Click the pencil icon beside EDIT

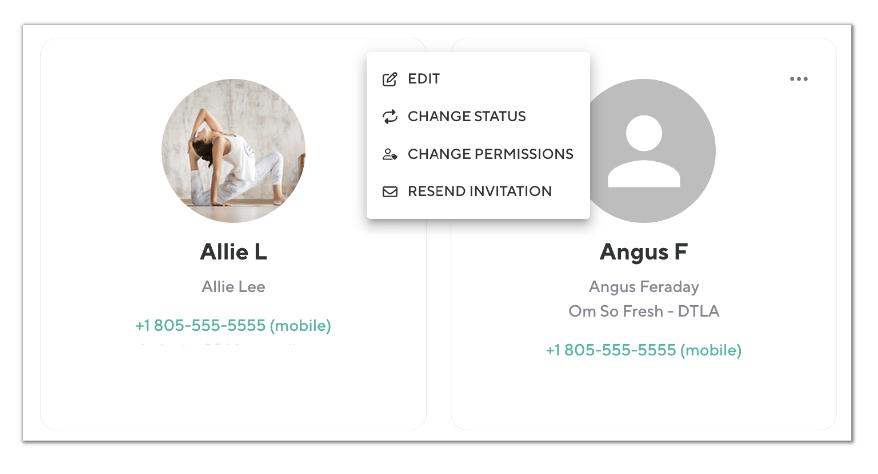click(x=390, y=79)
